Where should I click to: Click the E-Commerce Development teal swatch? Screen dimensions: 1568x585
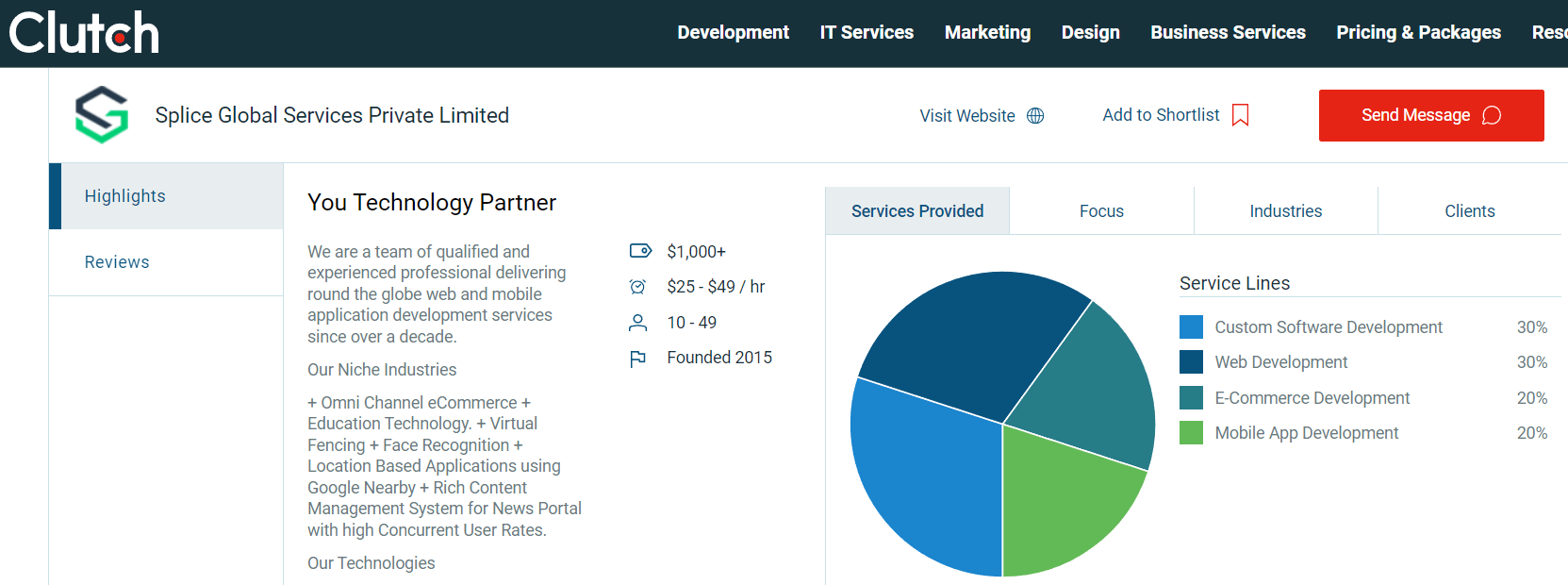tap(1191, 398)
